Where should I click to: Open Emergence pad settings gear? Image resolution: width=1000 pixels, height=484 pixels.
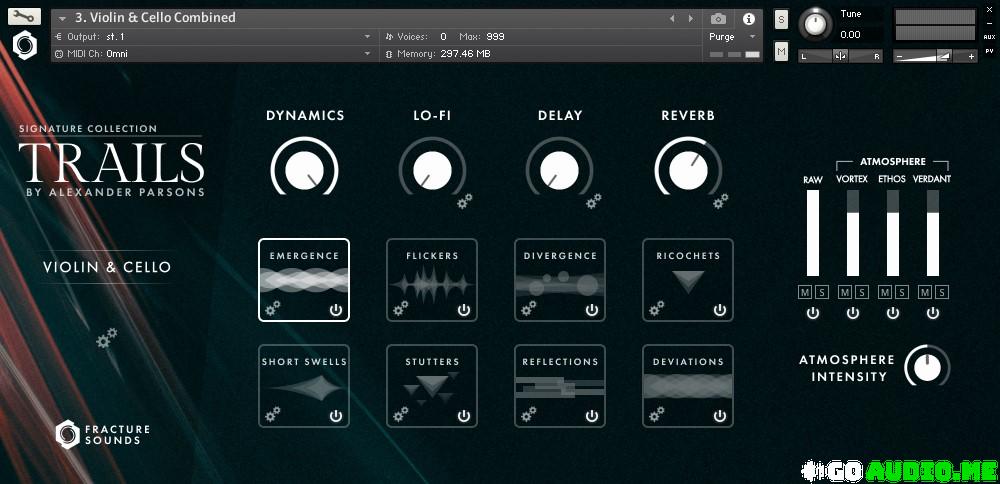(272, 309)
